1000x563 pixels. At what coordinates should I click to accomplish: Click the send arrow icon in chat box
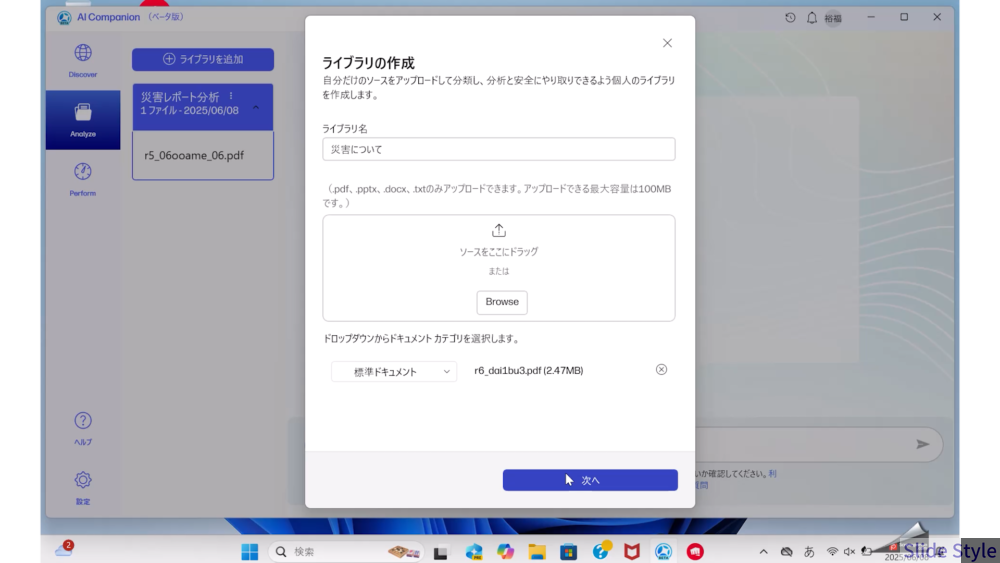[922, 445]
